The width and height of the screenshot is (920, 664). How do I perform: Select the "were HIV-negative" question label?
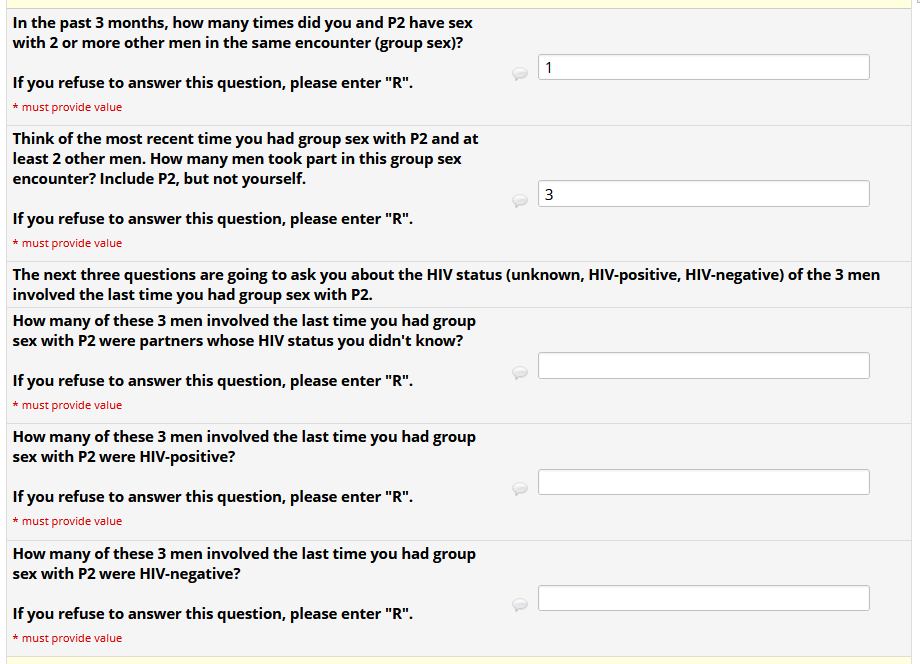(243, 564)
